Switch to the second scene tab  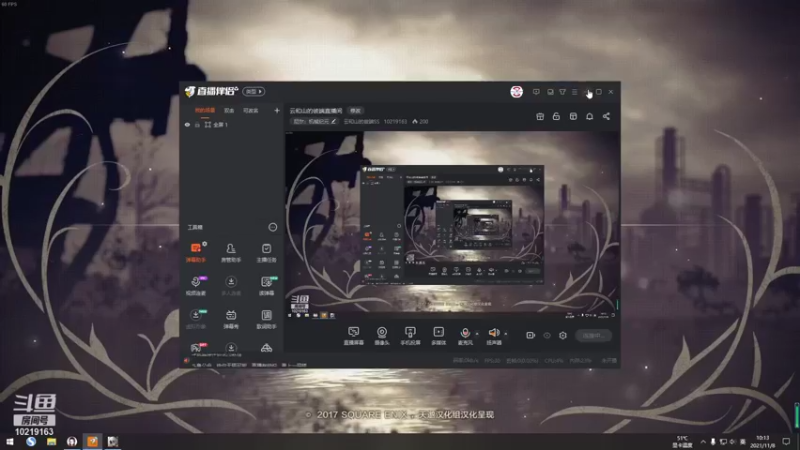[229, 110]
